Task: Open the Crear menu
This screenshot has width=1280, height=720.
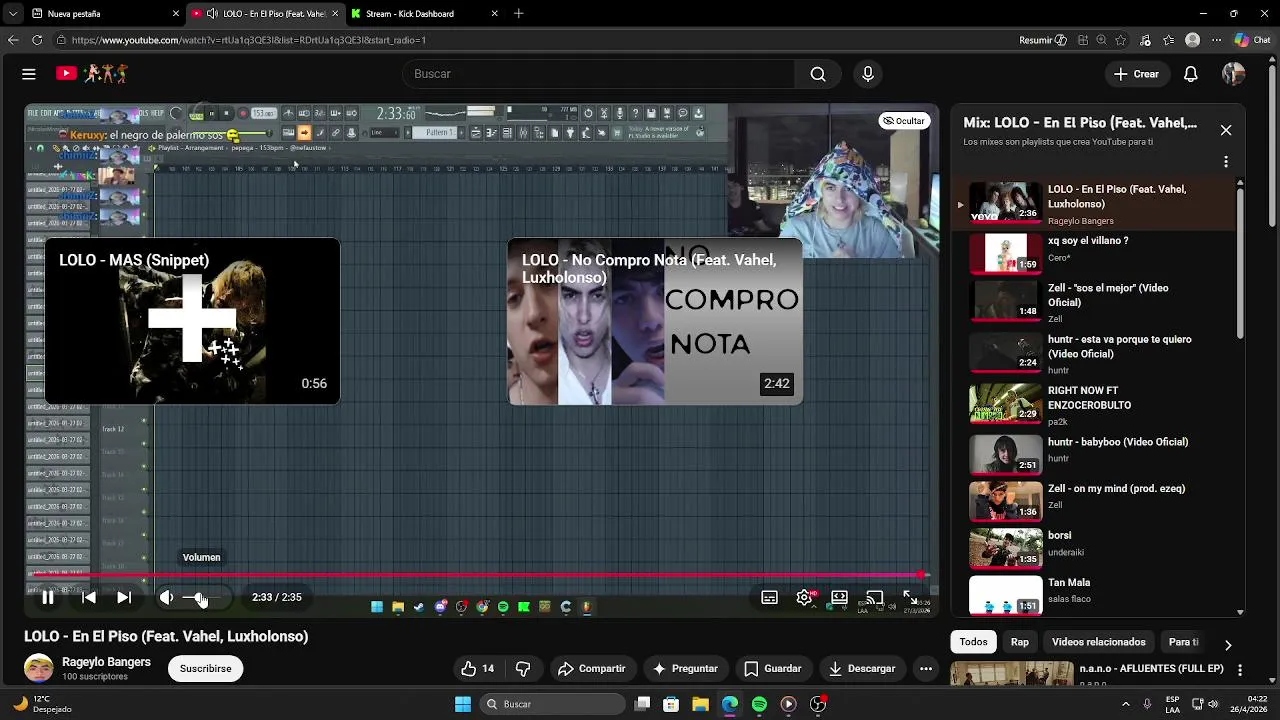Action: tap(1137, 74)
